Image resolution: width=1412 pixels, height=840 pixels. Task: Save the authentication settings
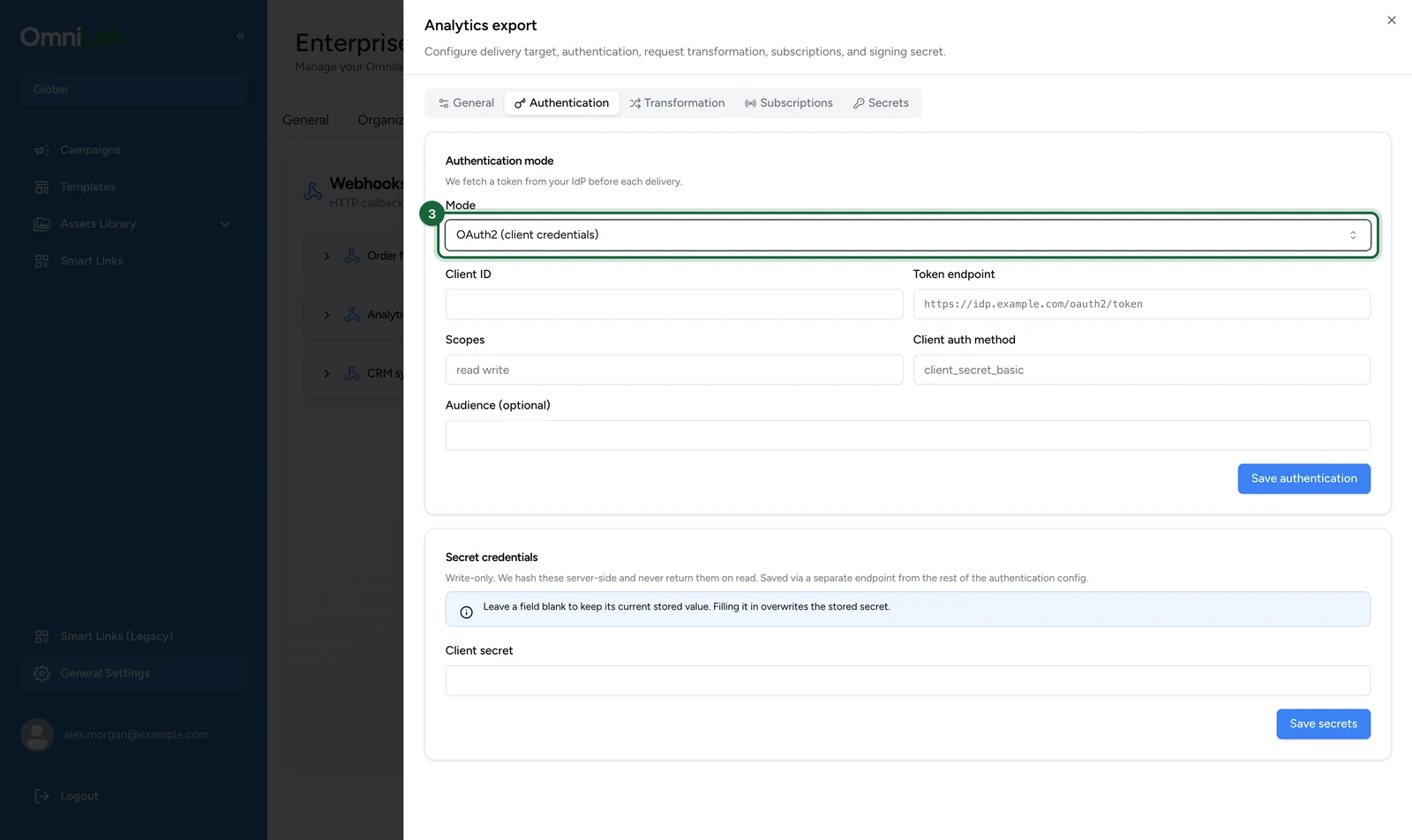point(1303,478)
